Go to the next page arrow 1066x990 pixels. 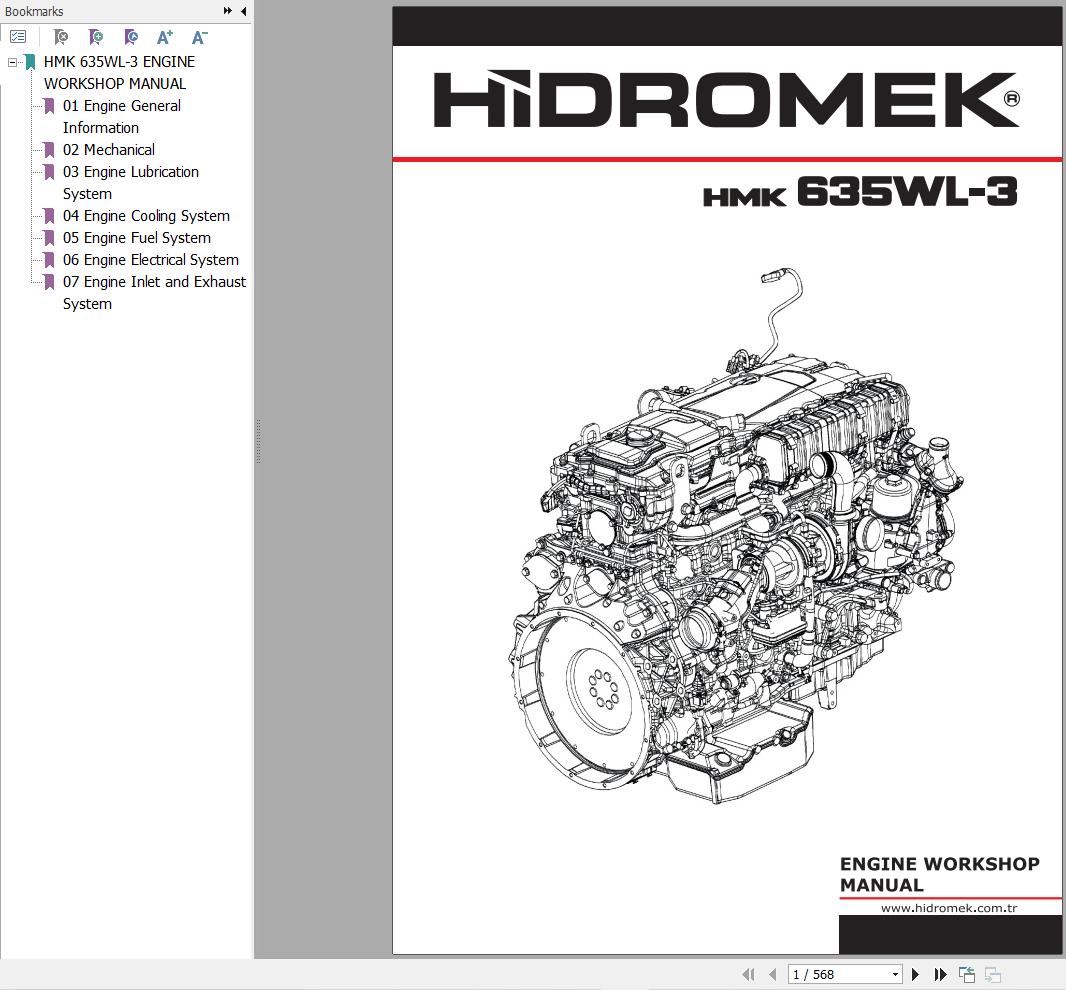coord(915,974)
